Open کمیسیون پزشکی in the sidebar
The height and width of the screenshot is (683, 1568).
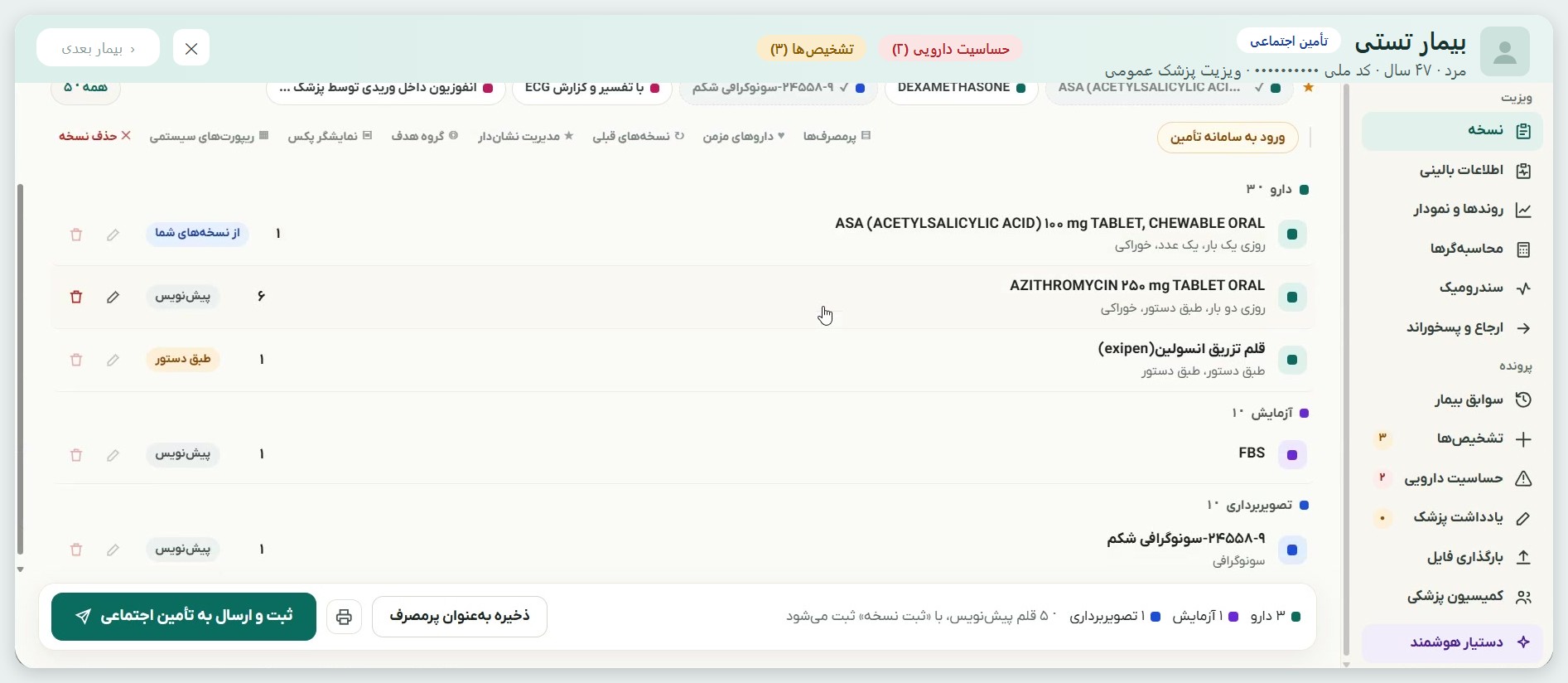pos(1452,597)
